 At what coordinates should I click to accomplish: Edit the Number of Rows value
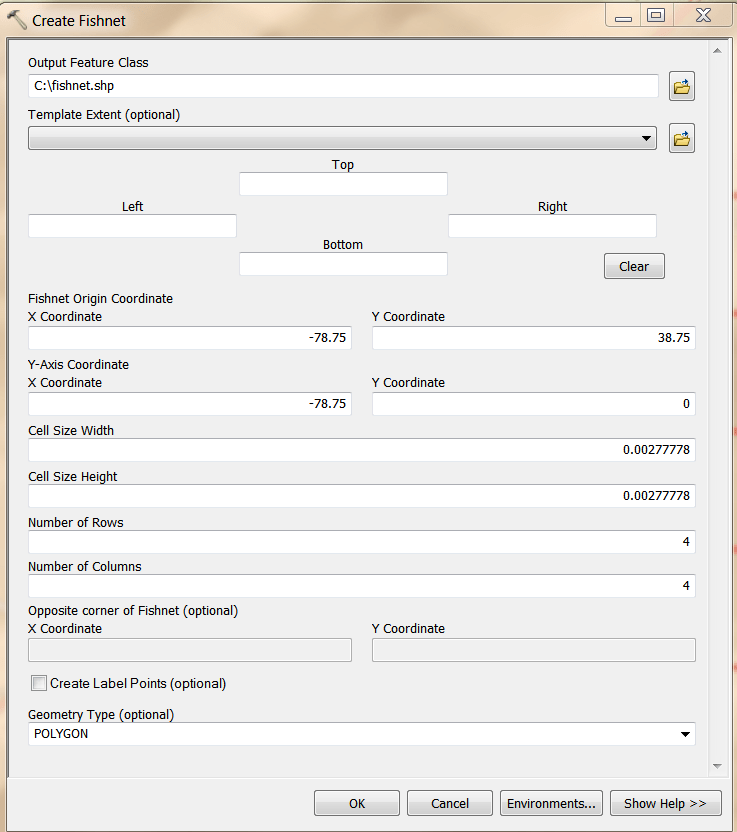[360, 541]
